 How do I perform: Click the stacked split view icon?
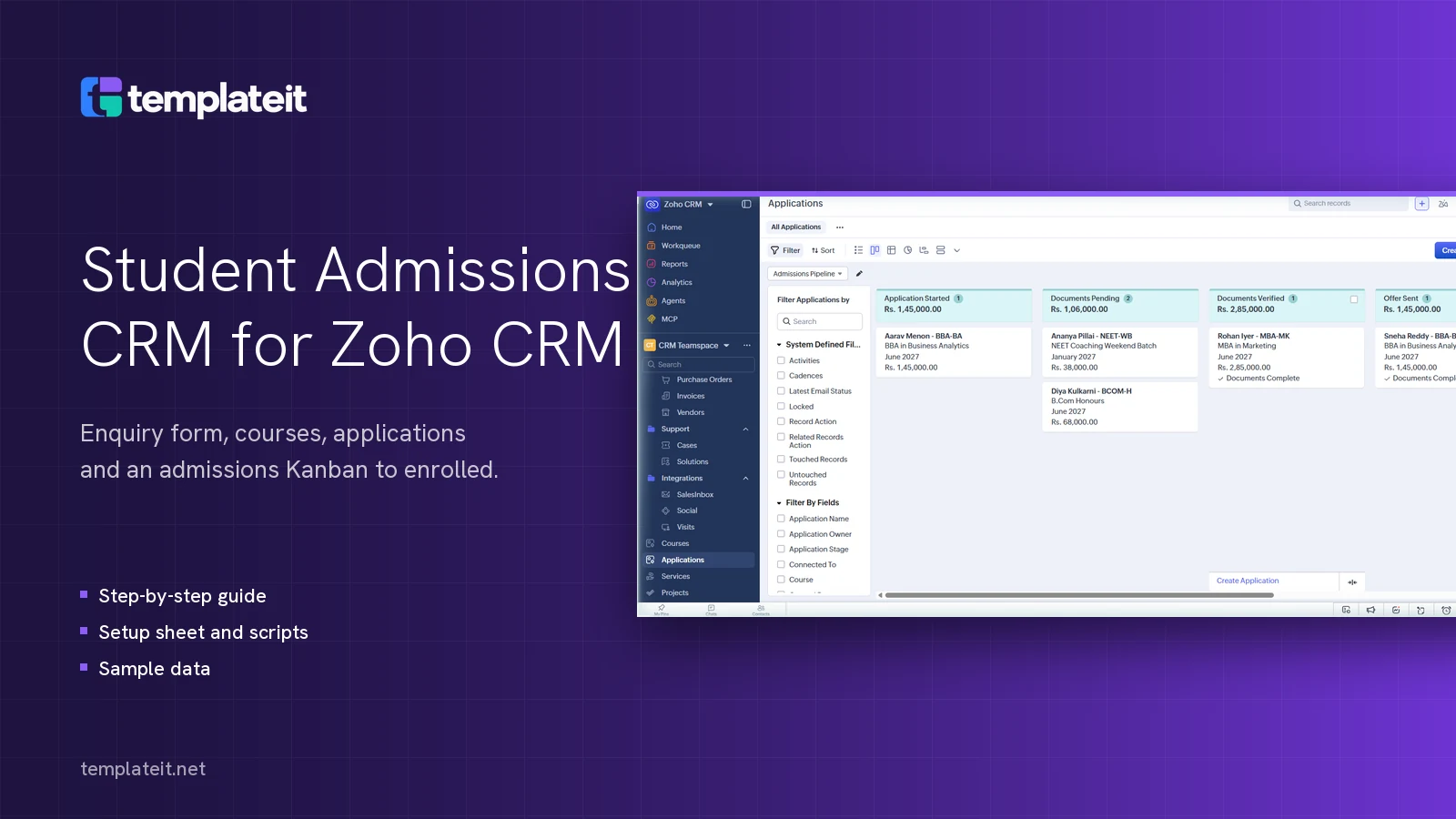coord(940,250)
